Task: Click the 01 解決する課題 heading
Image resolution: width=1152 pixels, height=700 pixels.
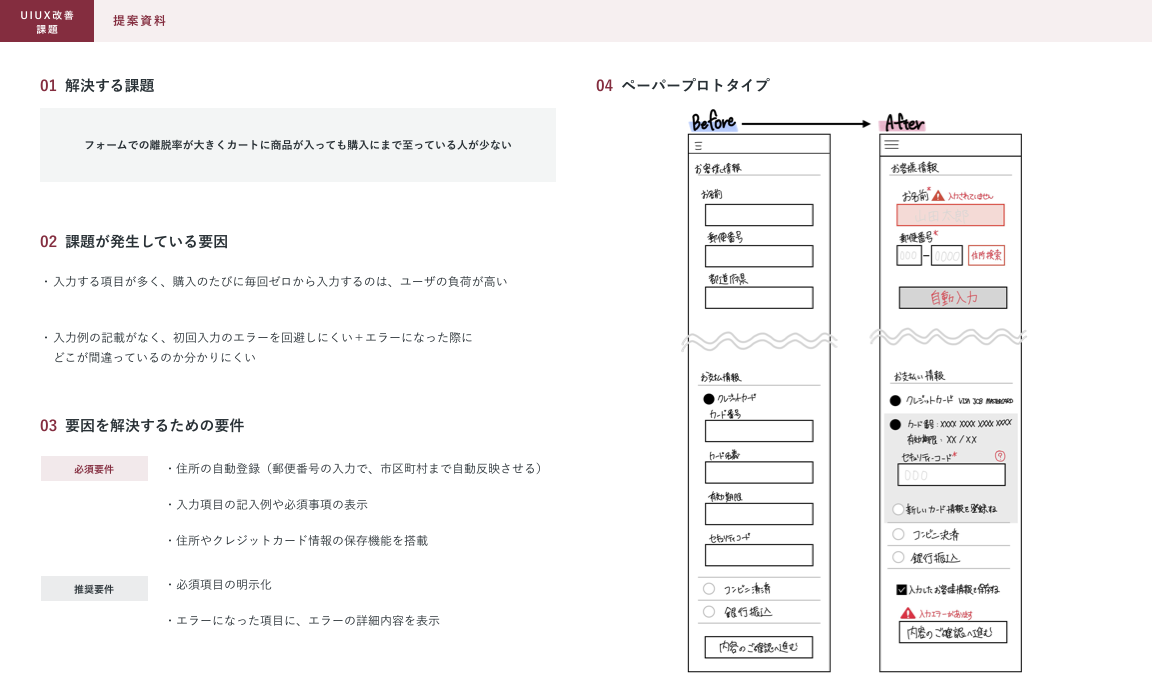Action: (97, 85)
